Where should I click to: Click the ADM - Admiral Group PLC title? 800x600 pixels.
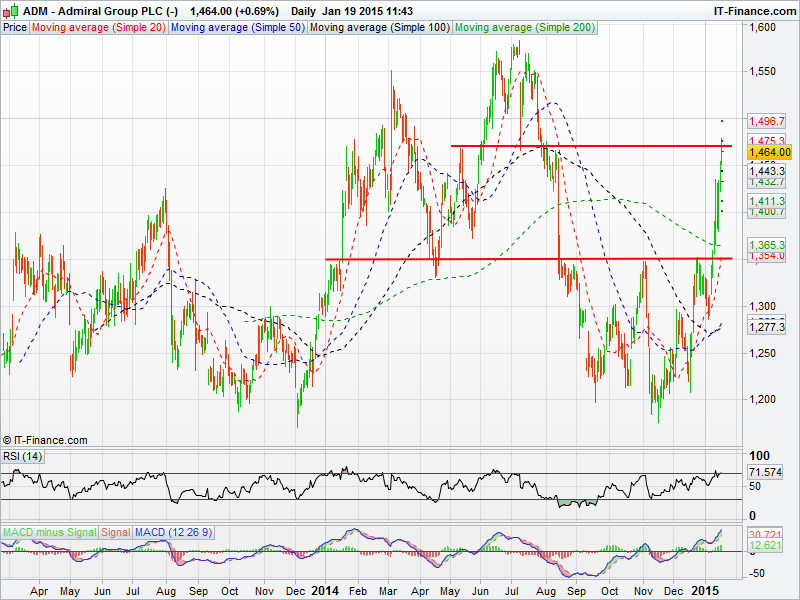click(100, 10)
